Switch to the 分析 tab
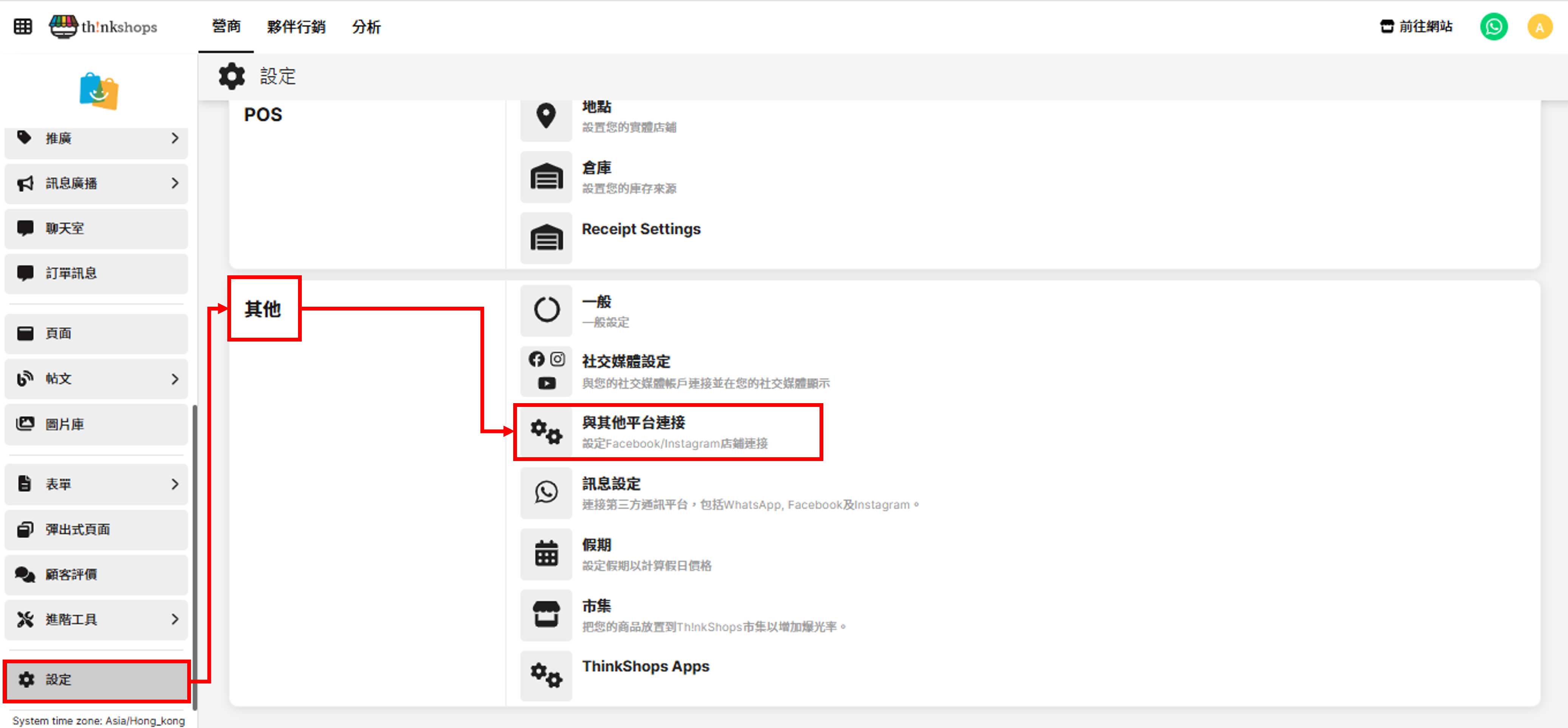The image size is (1568, 728). [x=366, y=27]
